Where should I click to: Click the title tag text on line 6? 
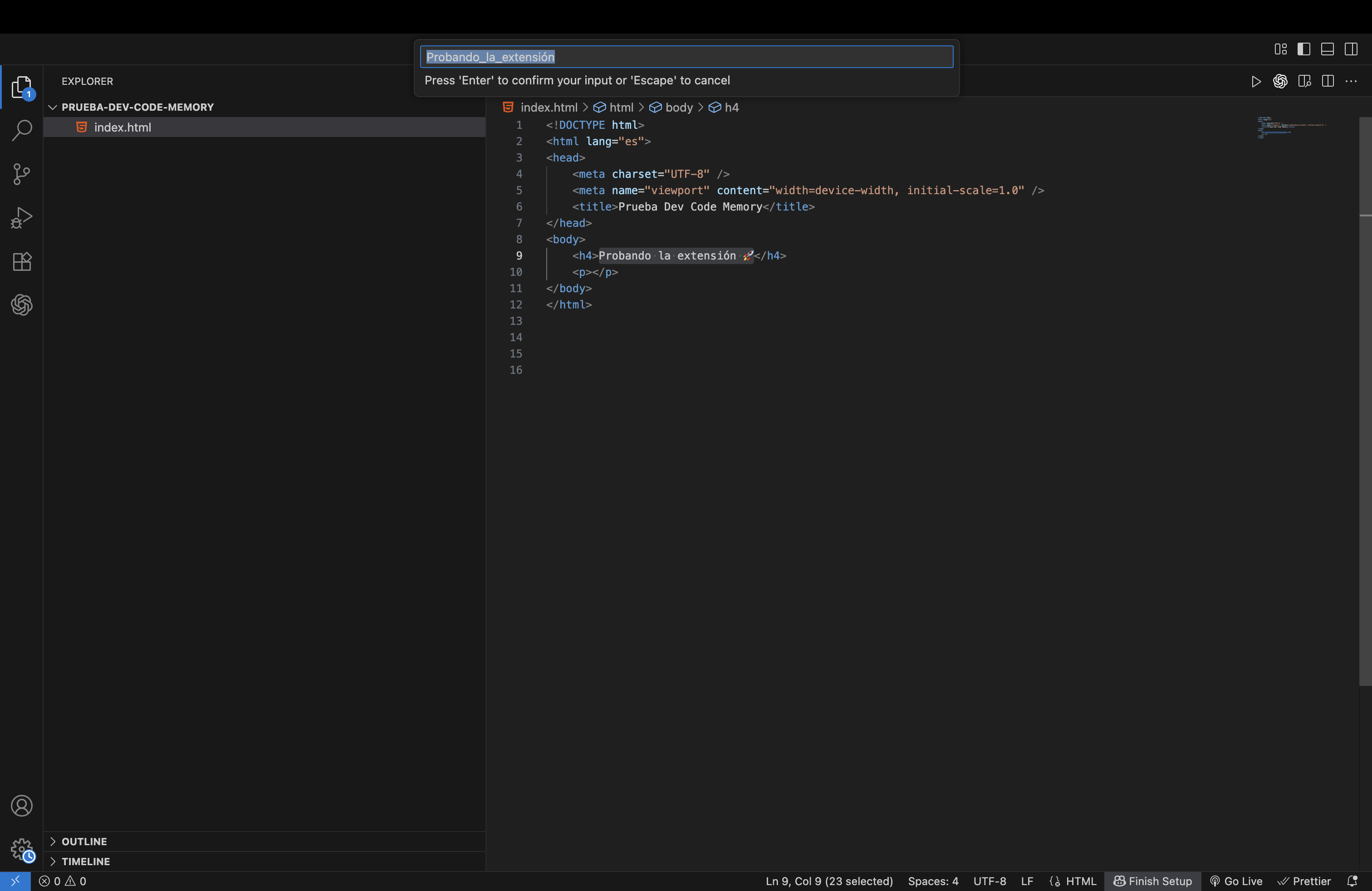[x=690, y=206]
